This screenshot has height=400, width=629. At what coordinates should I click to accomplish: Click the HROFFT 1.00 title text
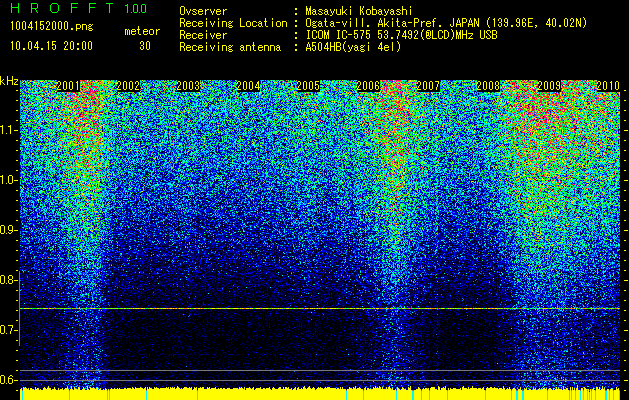click(79, 8)
